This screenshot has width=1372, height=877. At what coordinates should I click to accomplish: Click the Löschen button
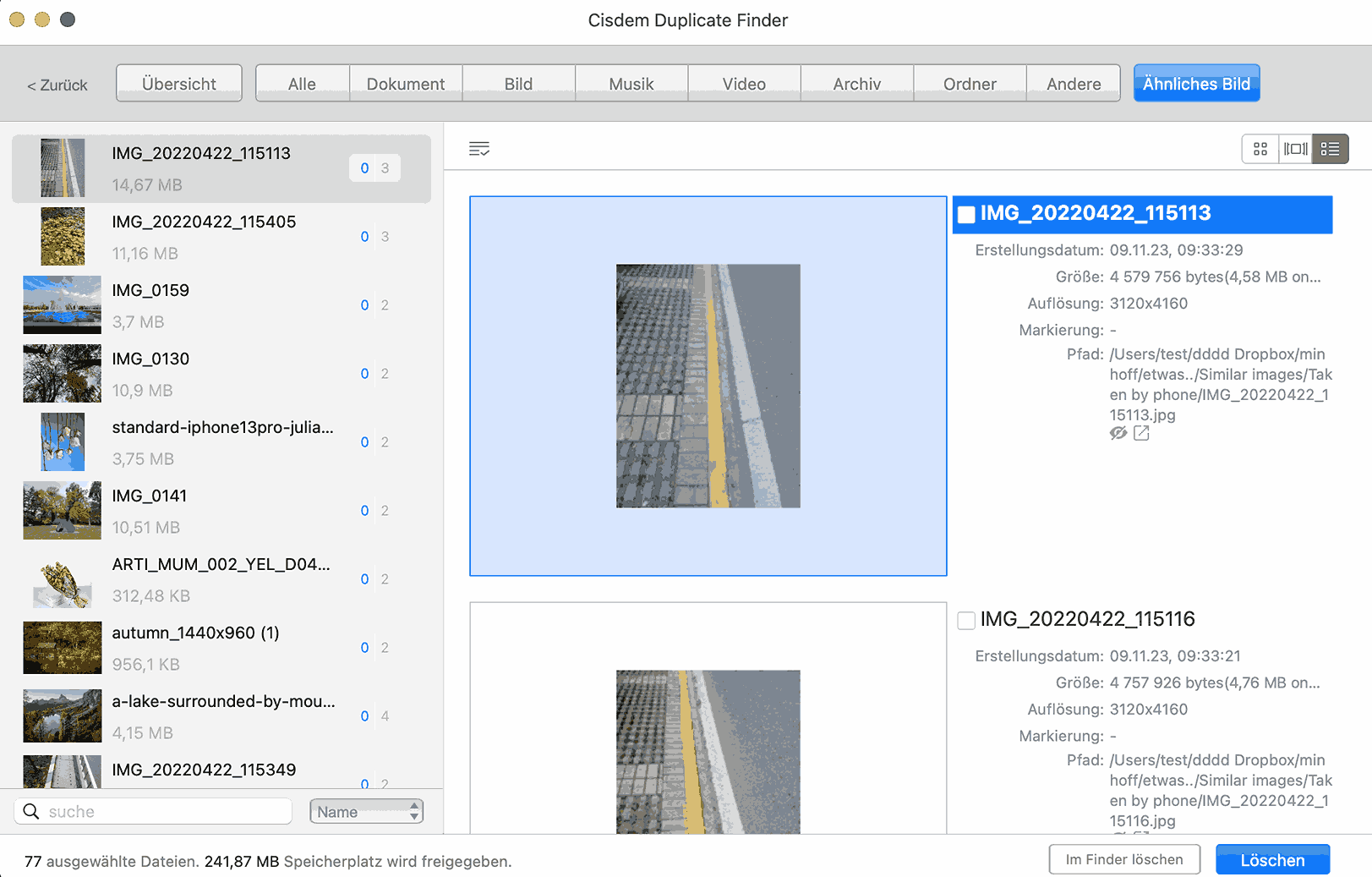(x=1272, y=859)
